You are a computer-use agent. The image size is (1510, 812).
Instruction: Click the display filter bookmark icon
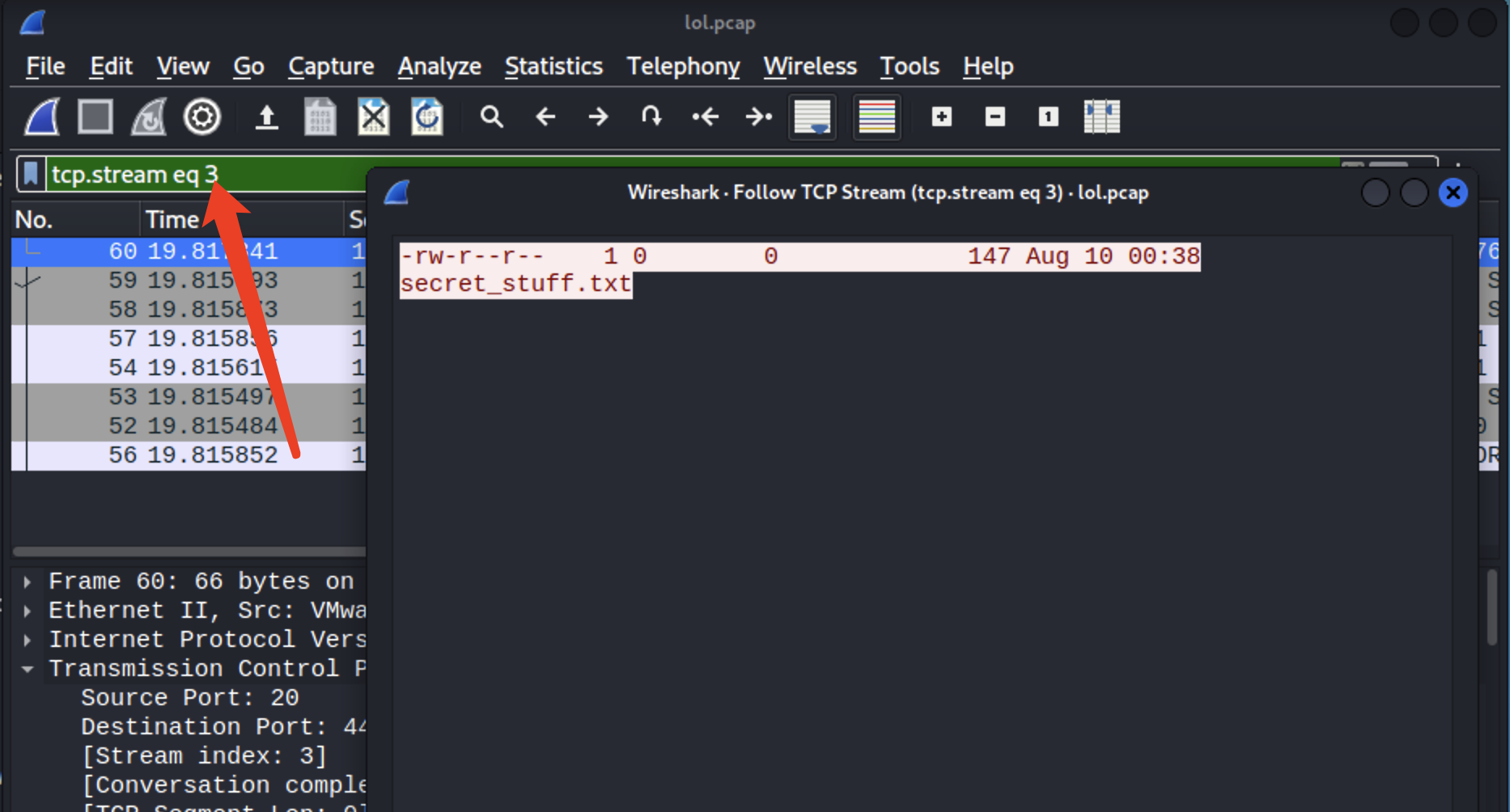pos(31,174)
